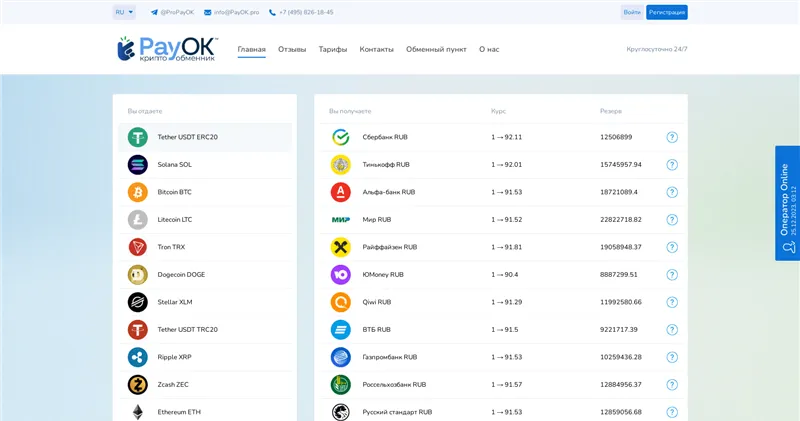The image size is (800, 421).
Task: Click the help icon for Сбербанк RUB
Action: tap(672, 137)
